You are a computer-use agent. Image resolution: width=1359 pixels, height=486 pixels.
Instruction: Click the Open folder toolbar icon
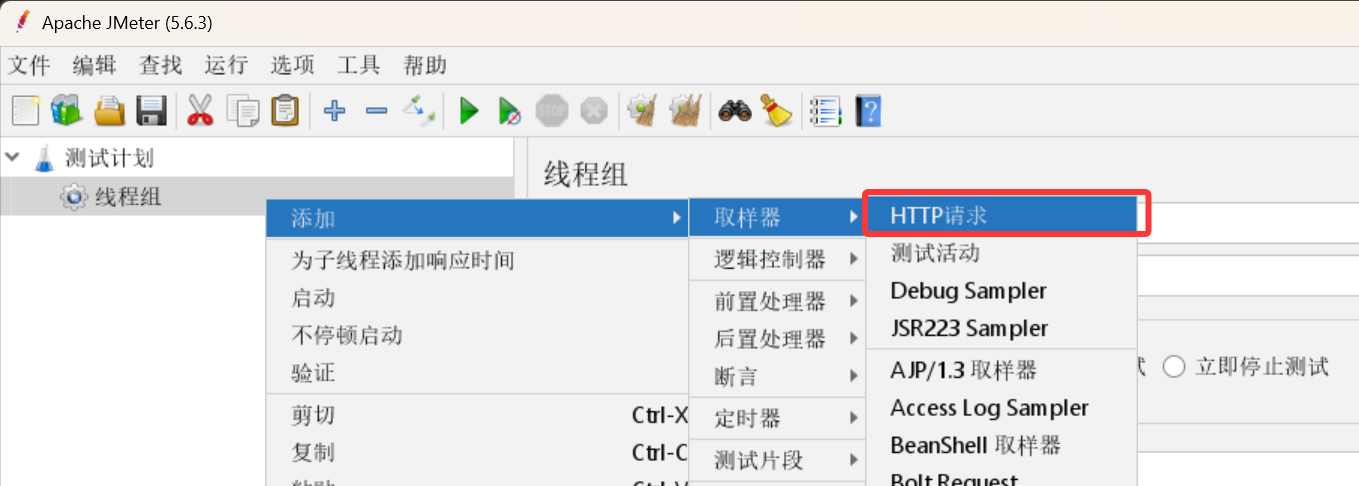click(109, 110)
